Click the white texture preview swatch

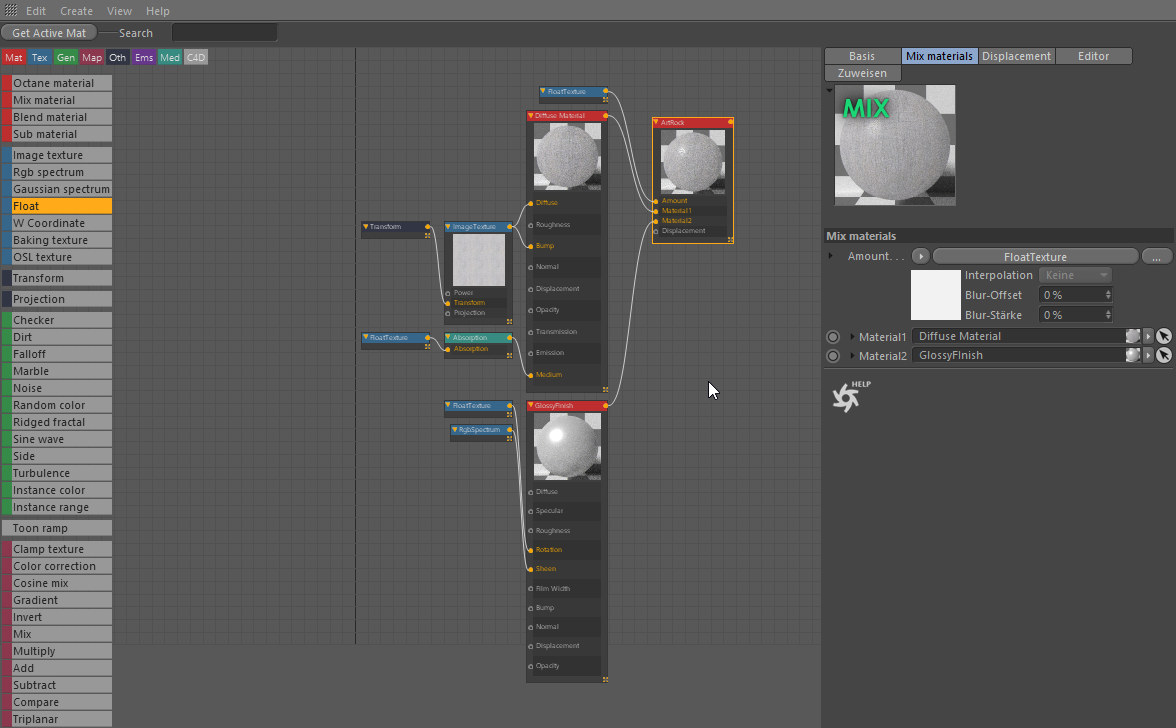(x=935, y=295)
